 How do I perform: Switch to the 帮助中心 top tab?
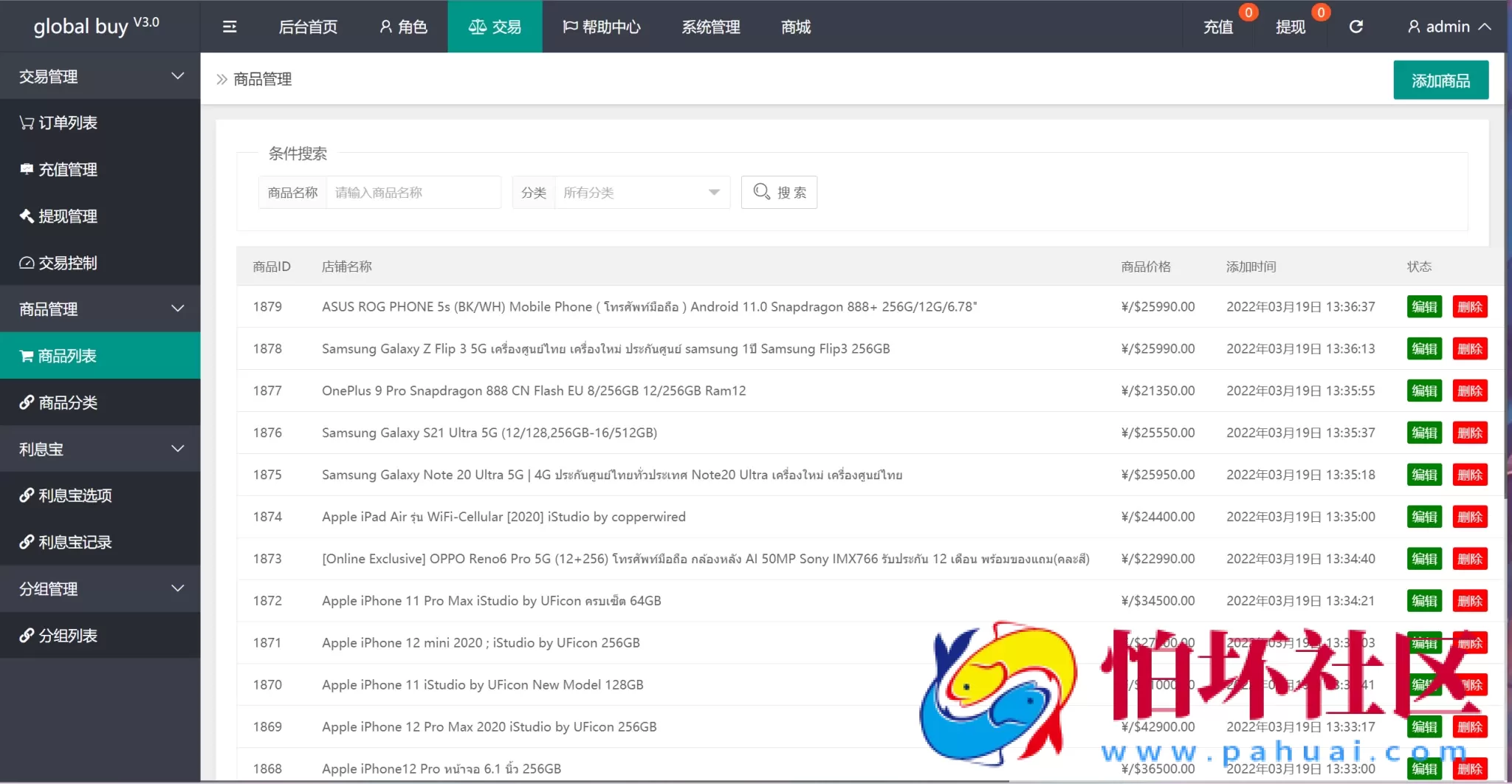click(602, 27)
